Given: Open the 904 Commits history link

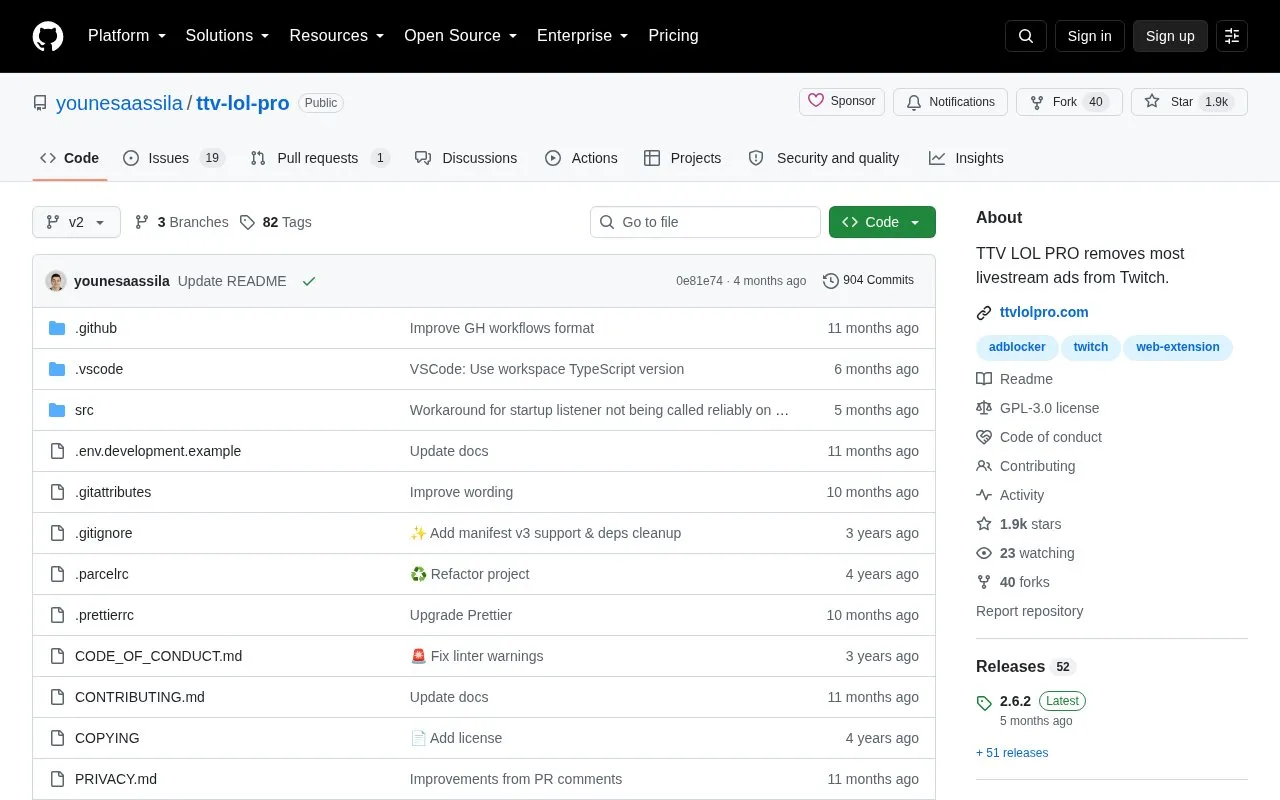Looking at the screenshot, I should click(x=868, y=281).
